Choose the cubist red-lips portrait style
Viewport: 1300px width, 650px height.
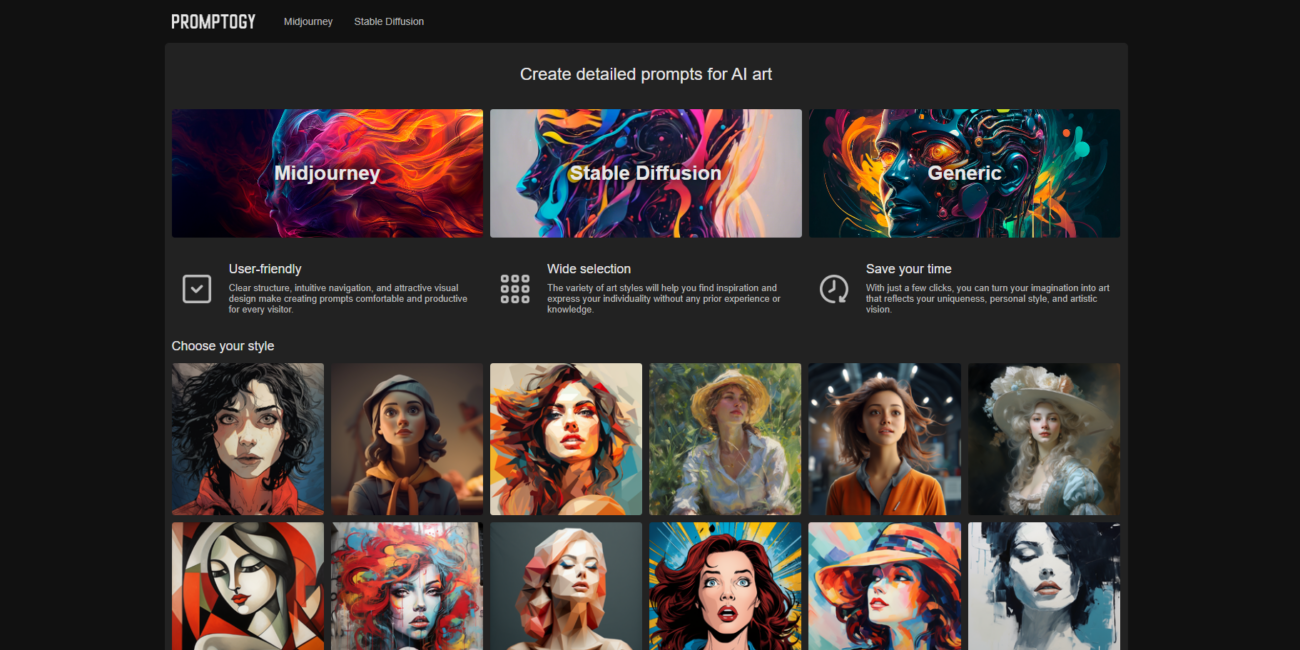point(248,586)
